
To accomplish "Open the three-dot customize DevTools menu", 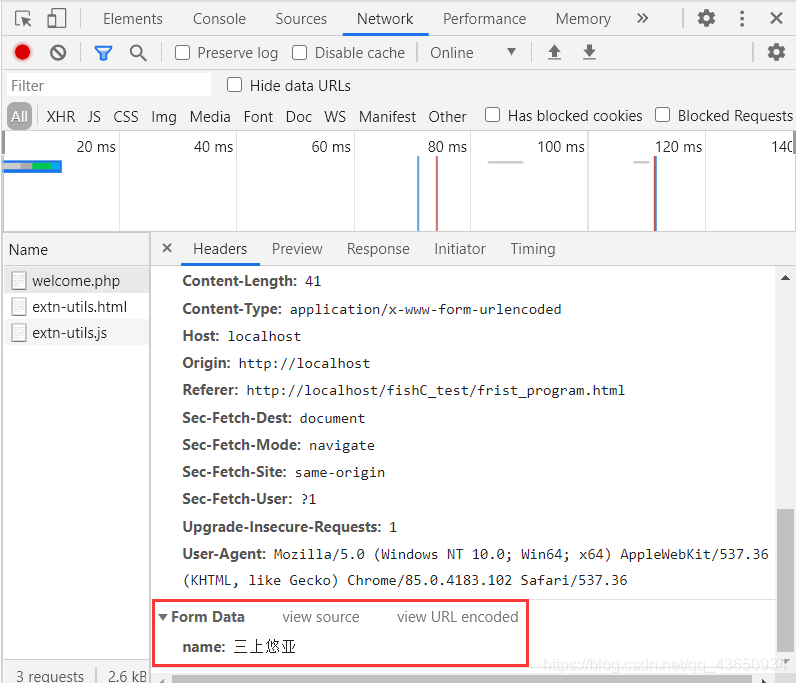I will pos(742,18).
